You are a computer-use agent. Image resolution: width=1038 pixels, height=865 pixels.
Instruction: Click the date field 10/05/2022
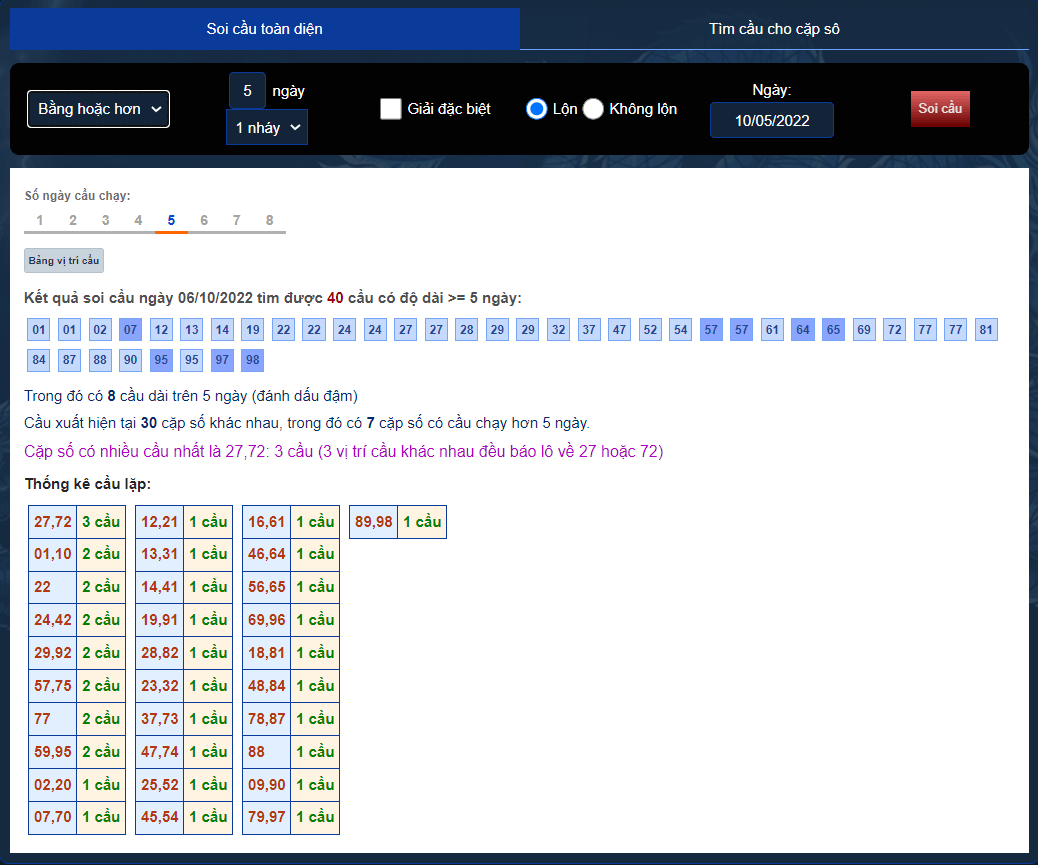click(x=772, y=120)
